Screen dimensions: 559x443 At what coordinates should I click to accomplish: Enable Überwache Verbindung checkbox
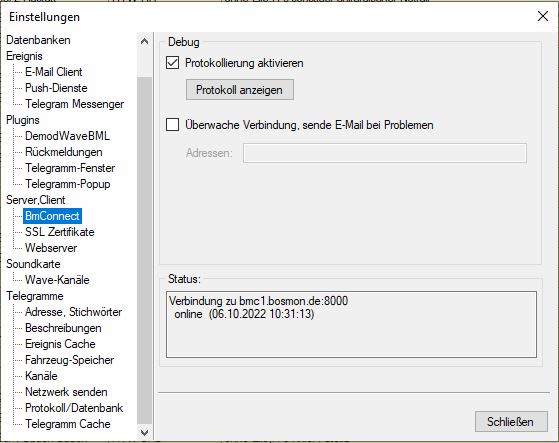[173, 125]
